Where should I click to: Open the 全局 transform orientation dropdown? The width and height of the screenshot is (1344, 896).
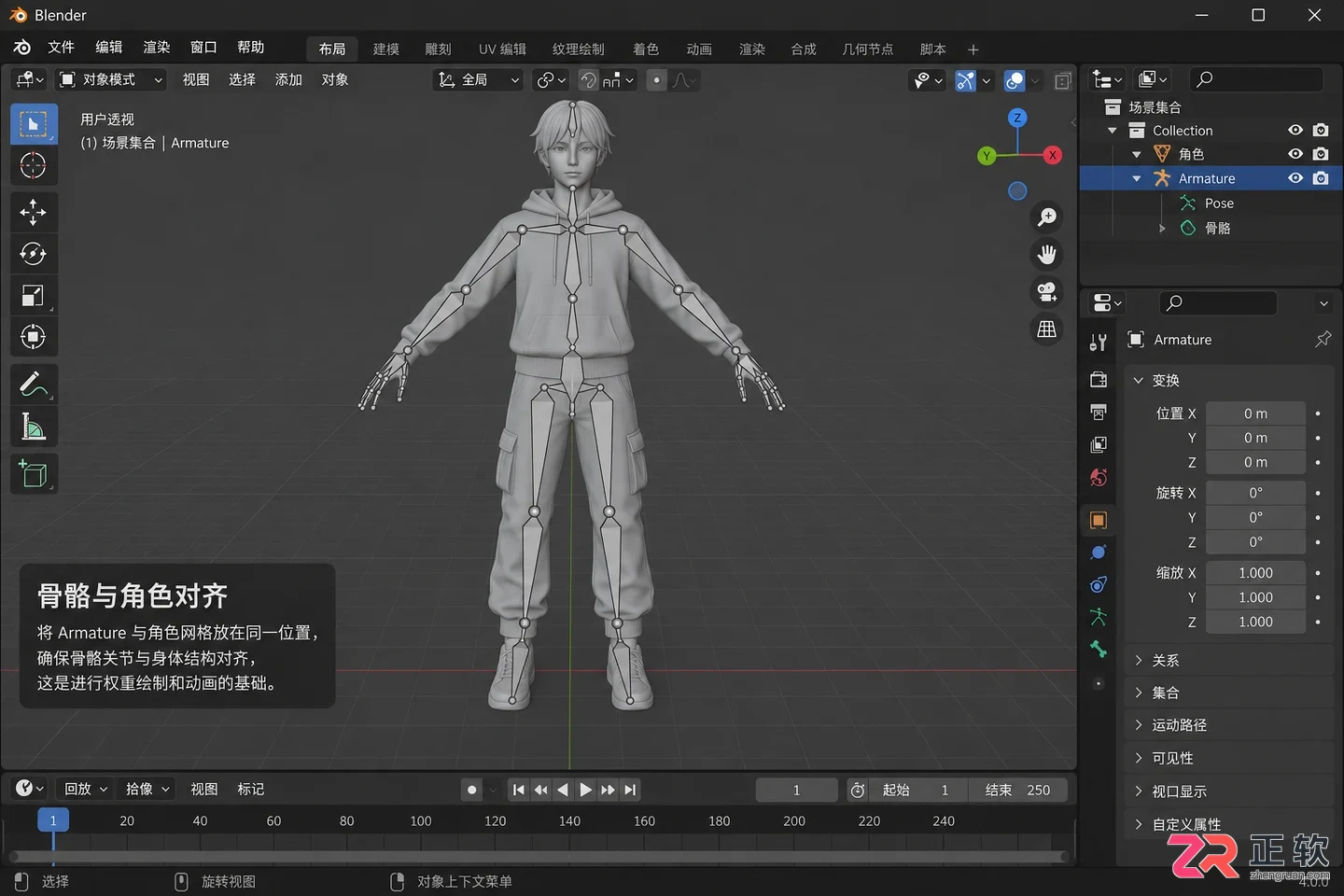click(480, 80)
